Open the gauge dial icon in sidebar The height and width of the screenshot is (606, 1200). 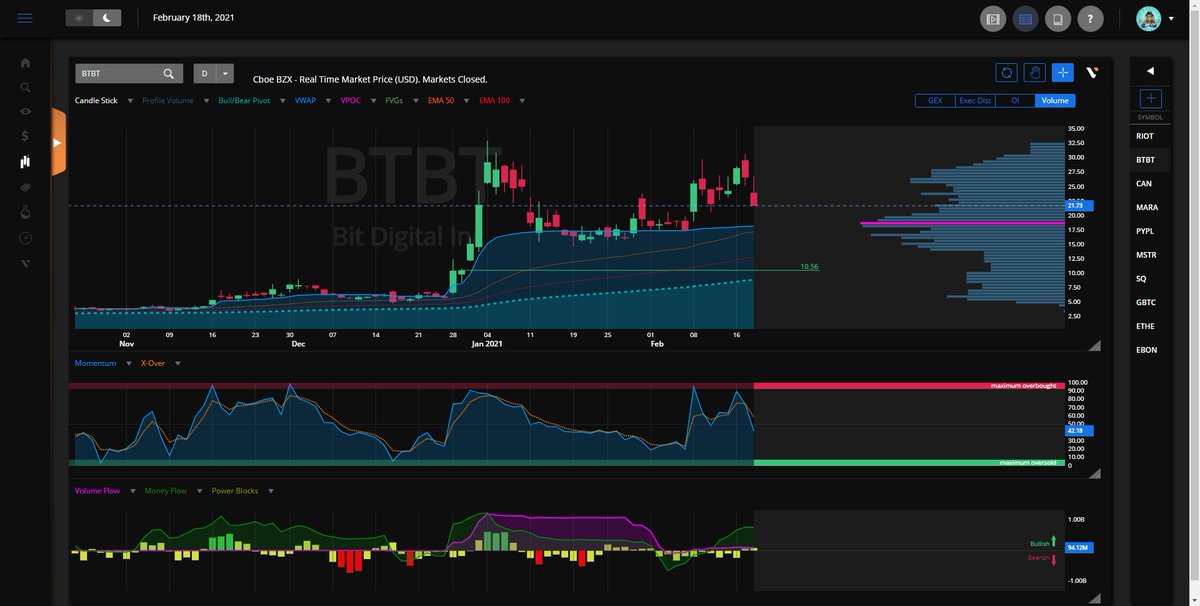pyautogui.click(x=25, y=238)
